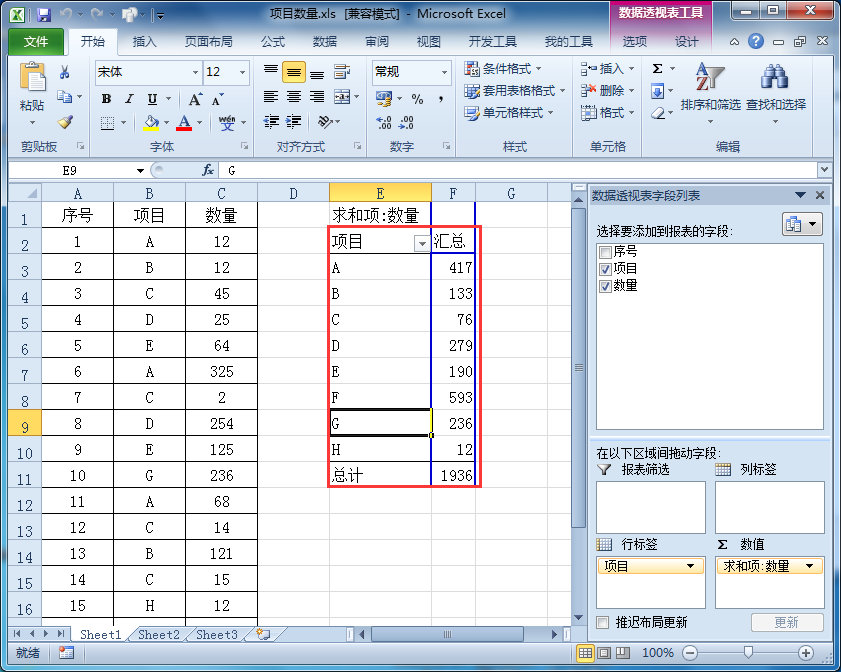Open 排序和筛选 sort and filter
Screen dimensions: 841x672
coord(710,88)
